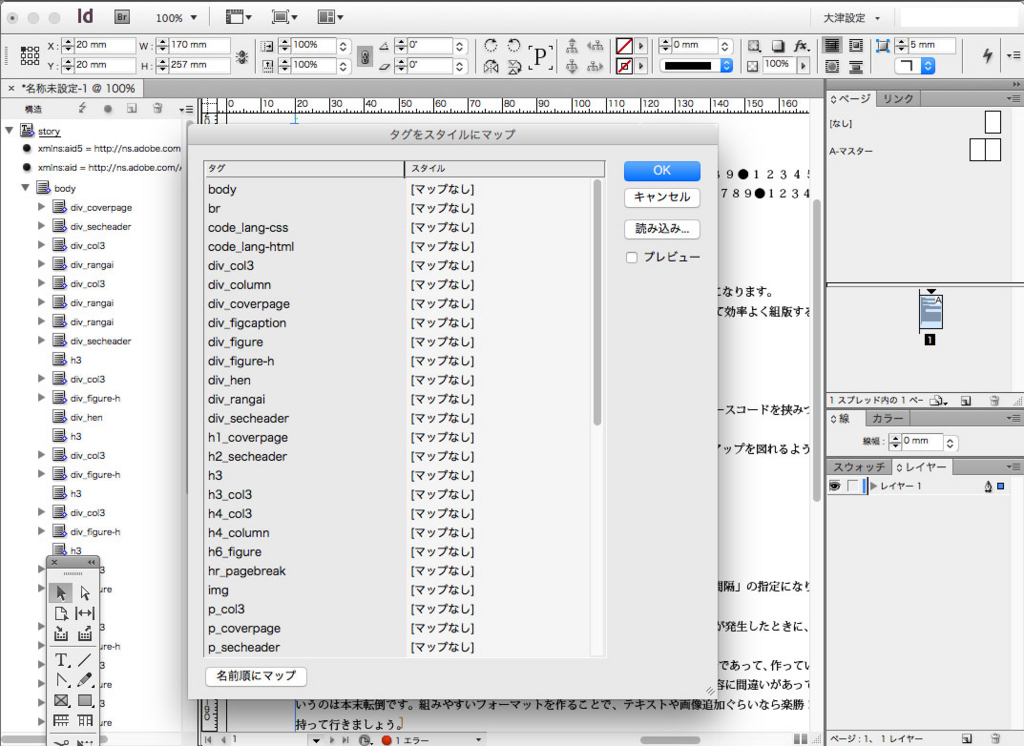Click キャンセル button
This screenshot has width=1024, height=746.
click(x=662, y=197)
